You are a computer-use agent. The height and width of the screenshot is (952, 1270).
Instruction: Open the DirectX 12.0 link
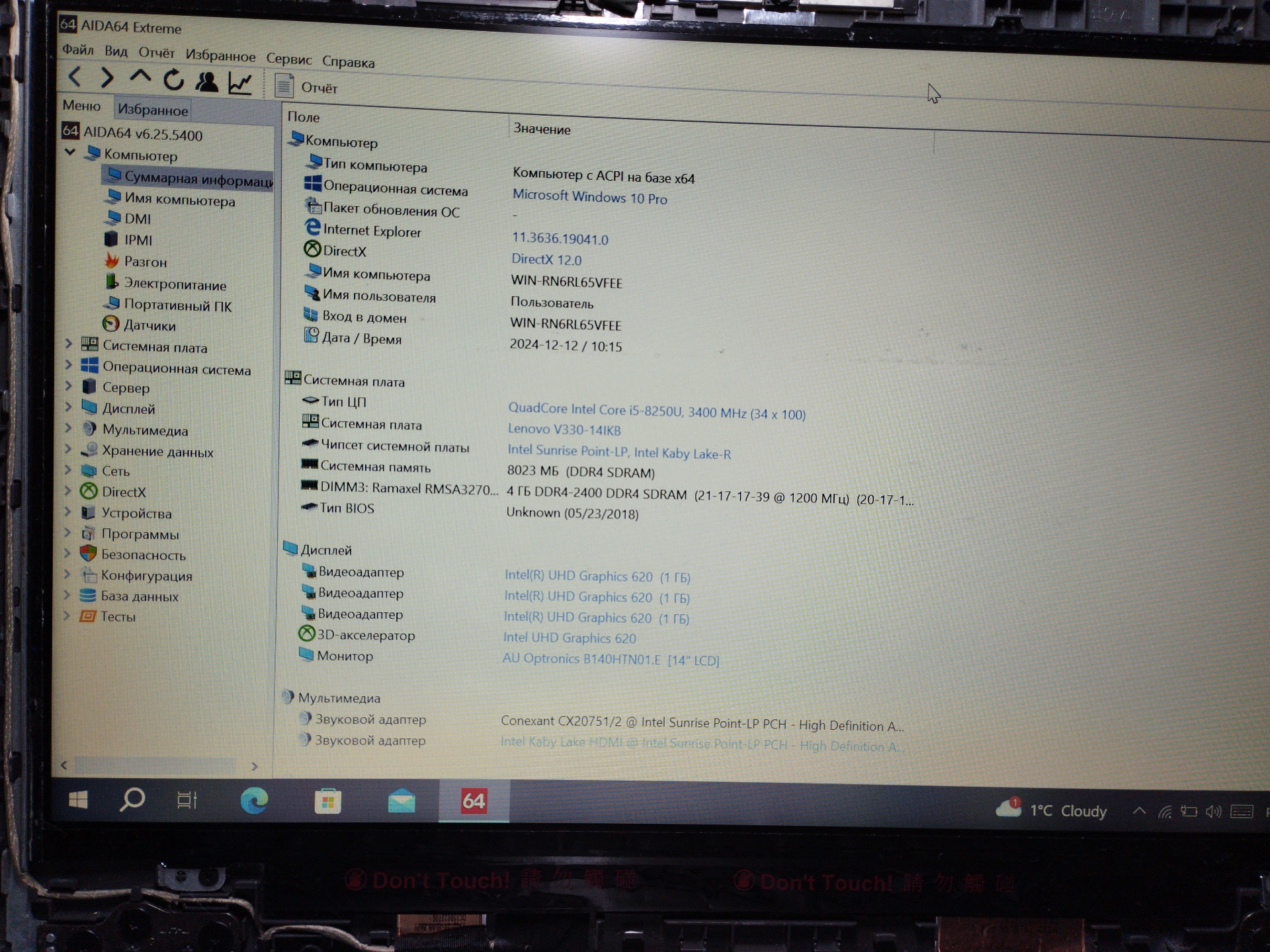546,259
